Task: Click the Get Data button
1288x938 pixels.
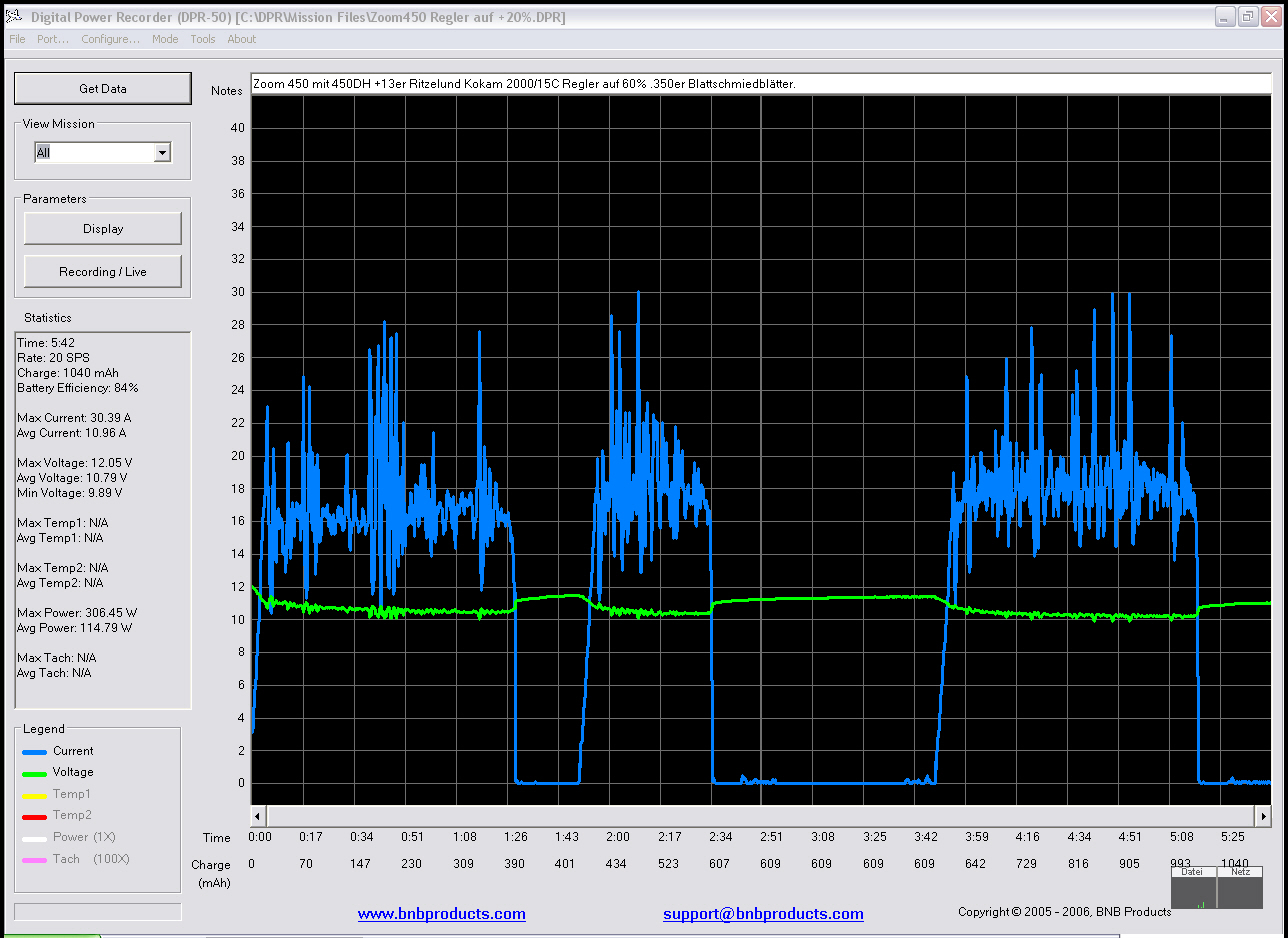Action: (x=103, y=88)
